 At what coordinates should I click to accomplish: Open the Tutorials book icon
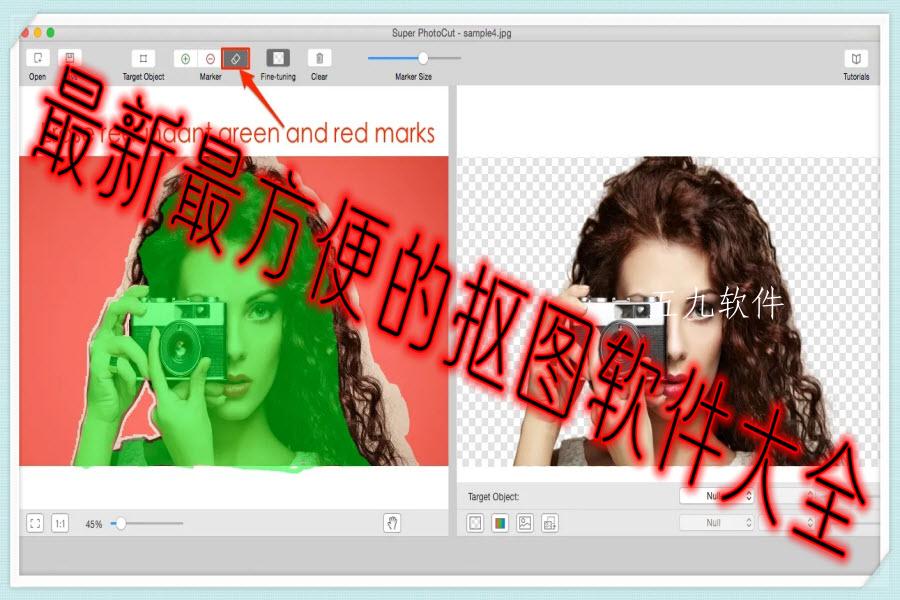[856, 59]
